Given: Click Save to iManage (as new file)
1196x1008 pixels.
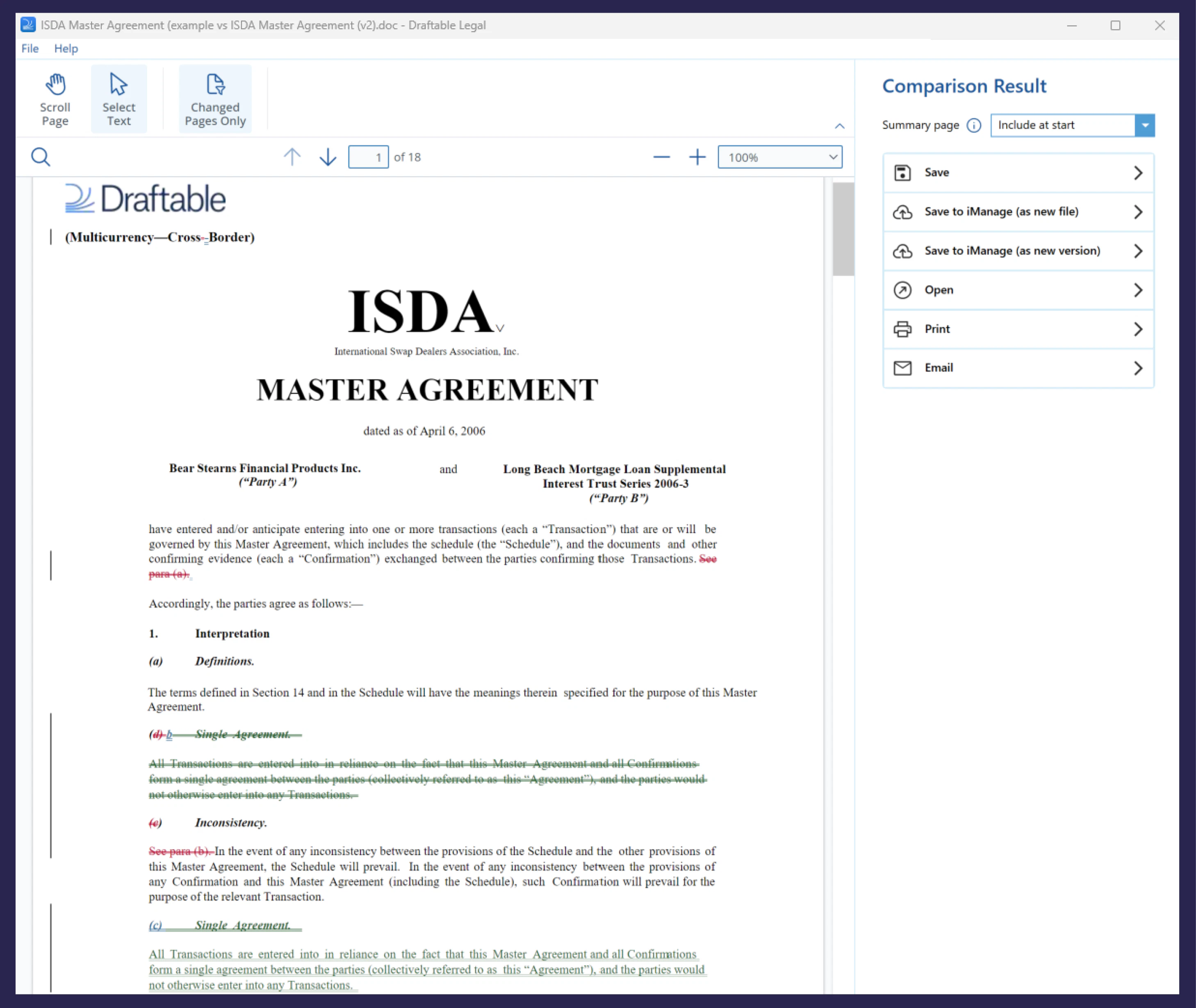Looking at the screenshot, I should click(1017, 212).
